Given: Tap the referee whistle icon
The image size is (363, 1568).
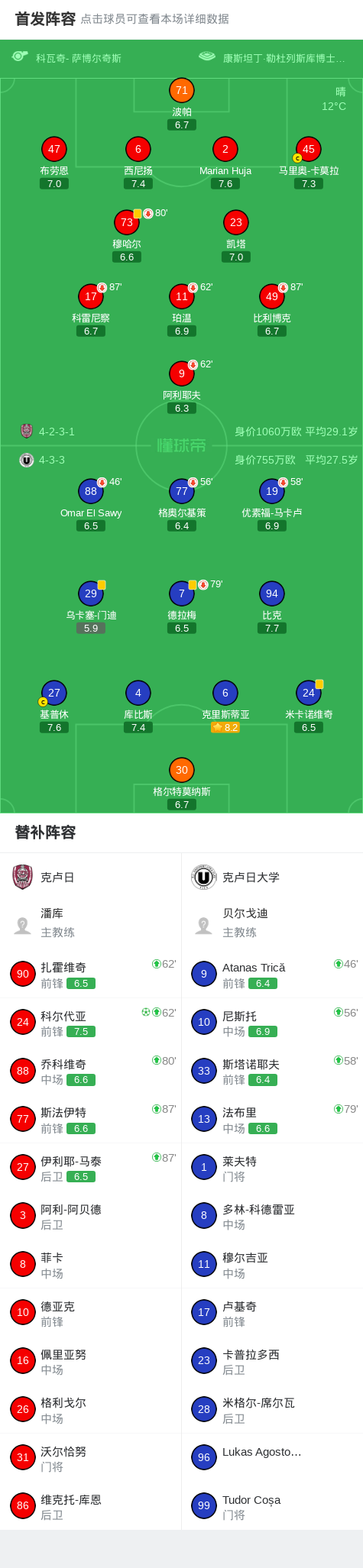Looking at the screenshot, I should [20, 57].
